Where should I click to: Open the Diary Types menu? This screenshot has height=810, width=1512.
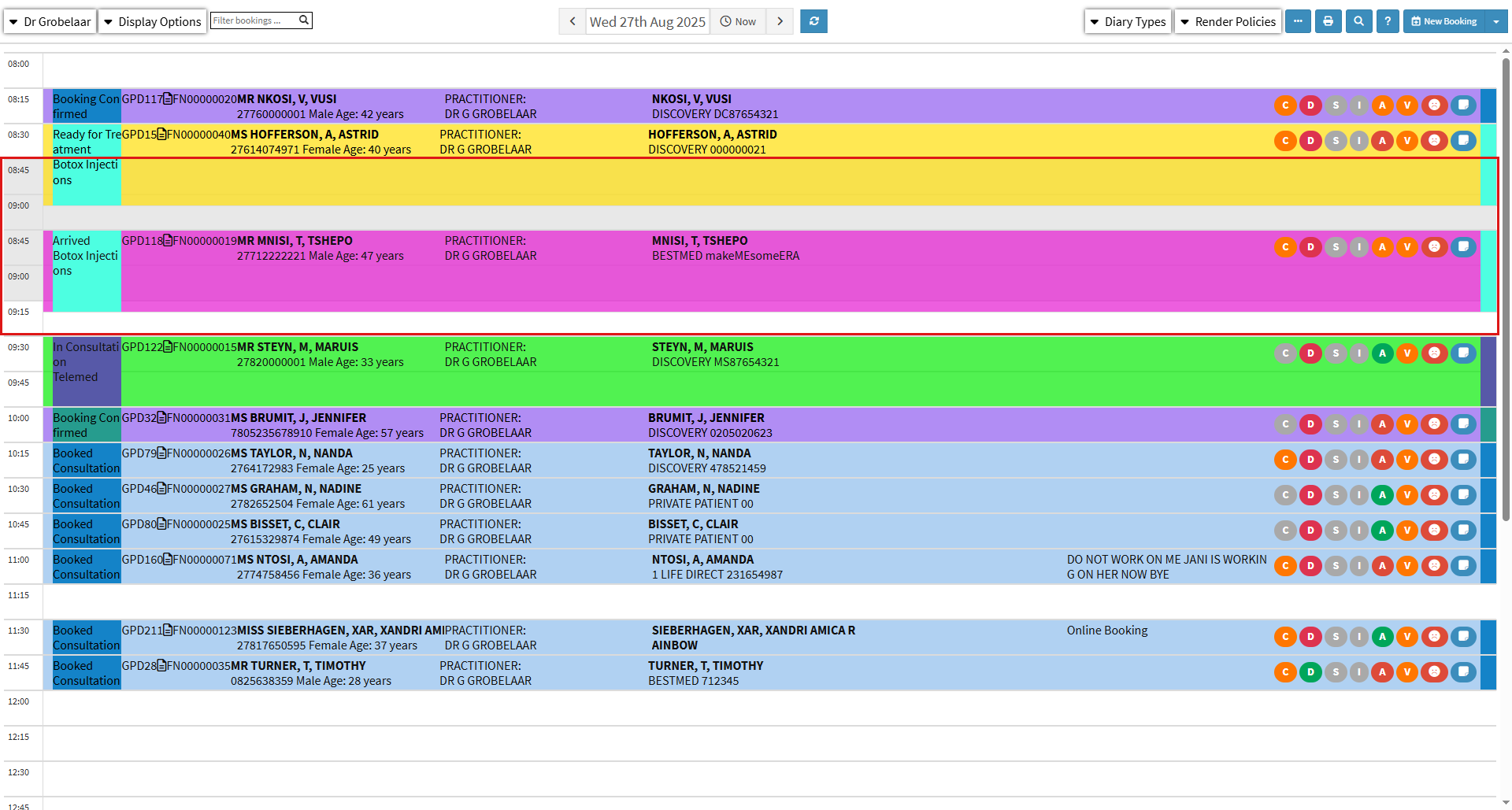1128,21
